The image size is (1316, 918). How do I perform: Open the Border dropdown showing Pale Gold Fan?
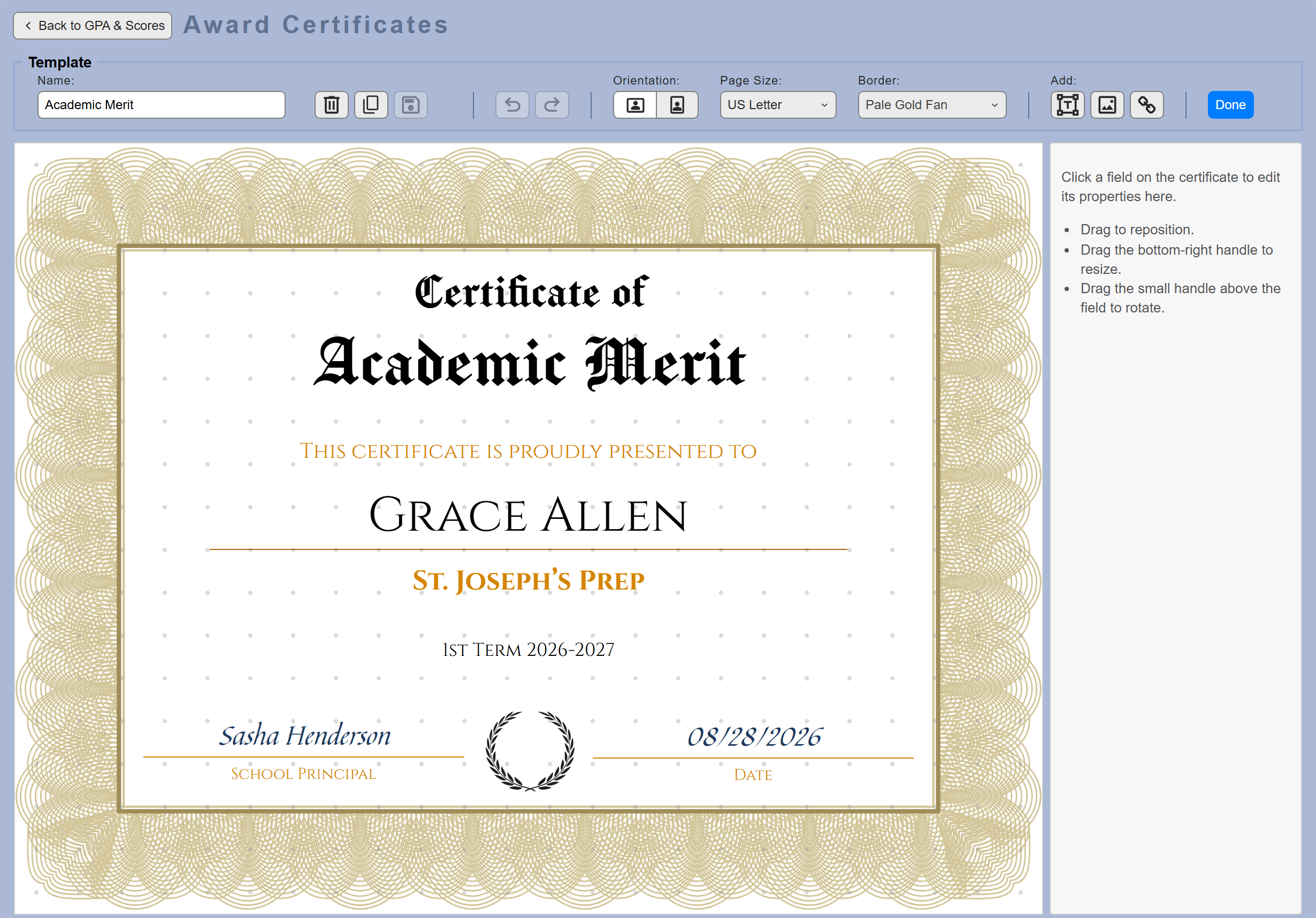[932, 105]
